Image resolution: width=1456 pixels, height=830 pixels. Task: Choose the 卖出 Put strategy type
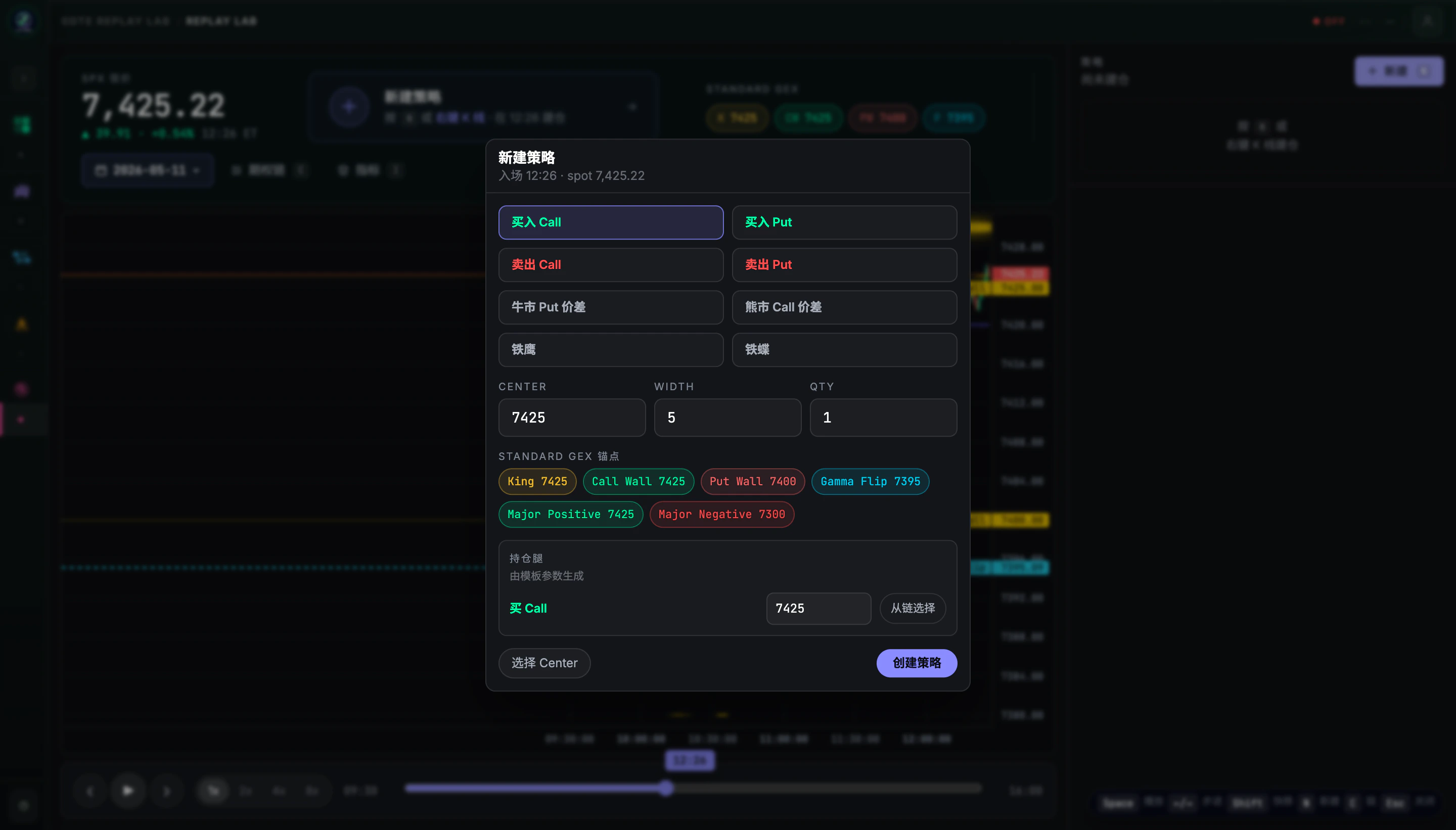pyautogui.click(x=844, y=265)
